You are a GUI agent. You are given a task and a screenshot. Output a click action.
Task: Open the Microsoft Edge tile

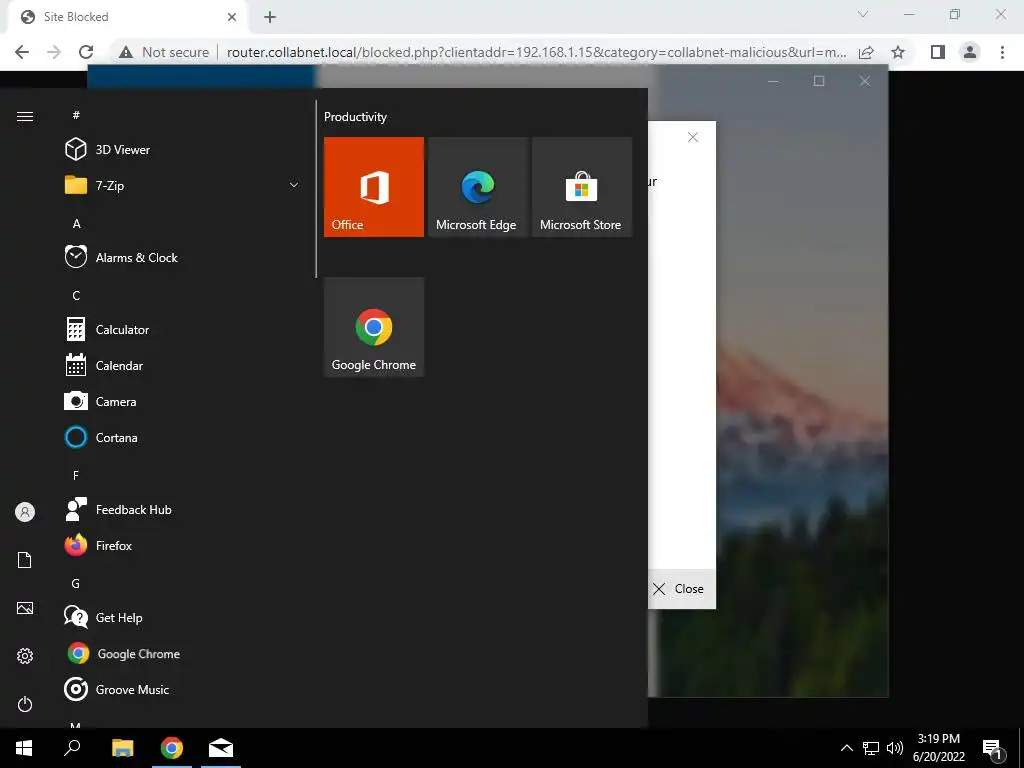click(x=477, y=187)
